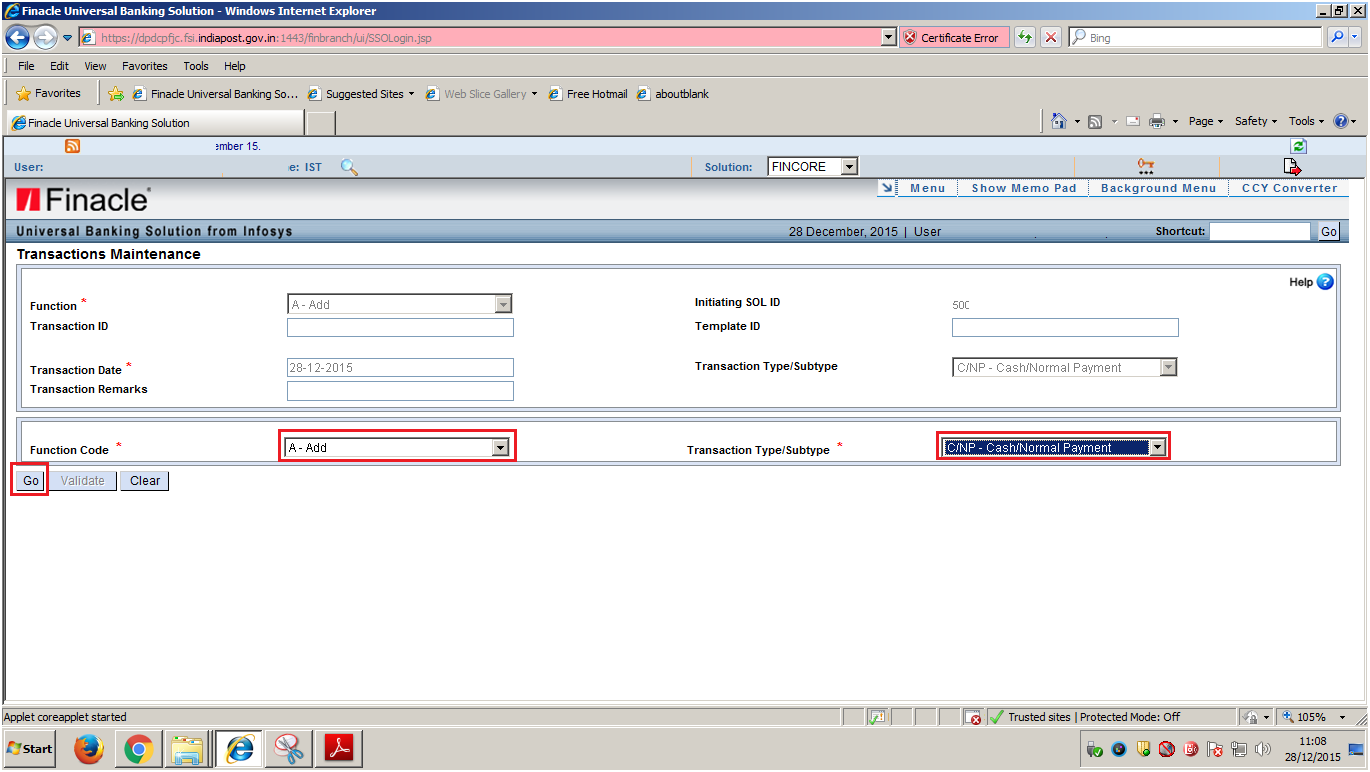Click the Bing search magnifier button

[1338, 38]
